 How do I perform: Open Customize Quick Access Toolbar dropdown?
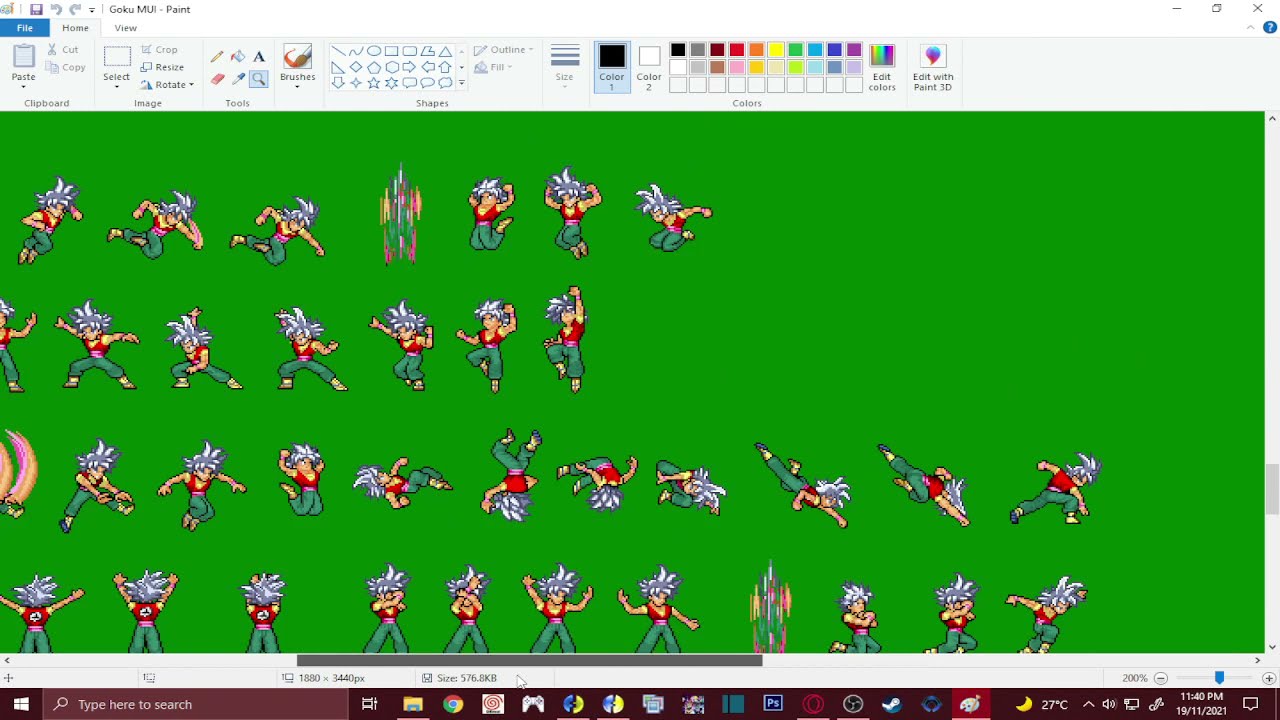(92, 9)
